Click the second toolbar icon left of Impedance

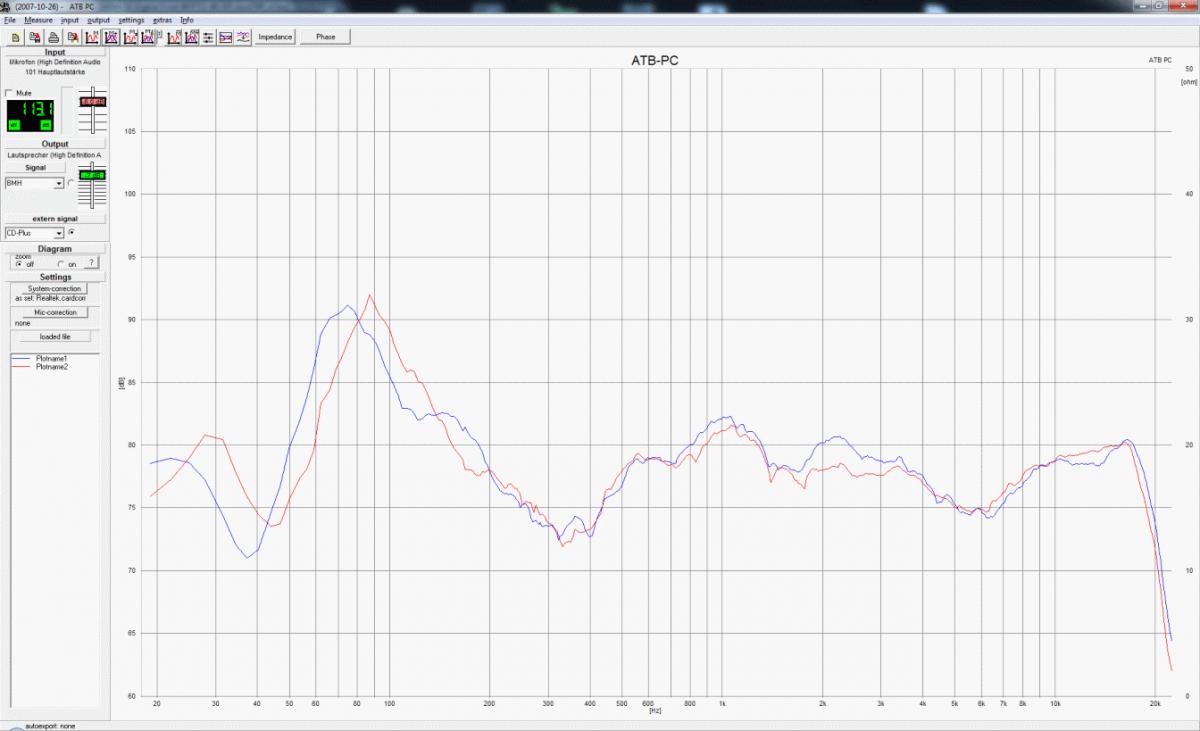pos(226,37)
